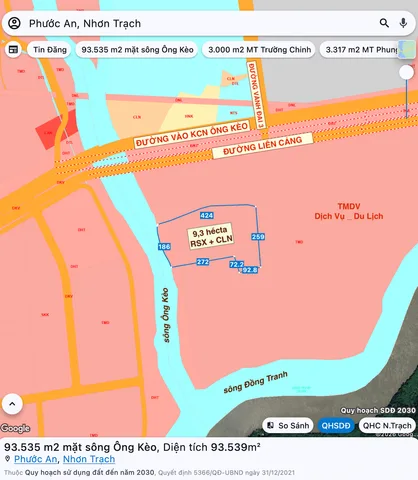Open the Phước An link

pos(35,459)
